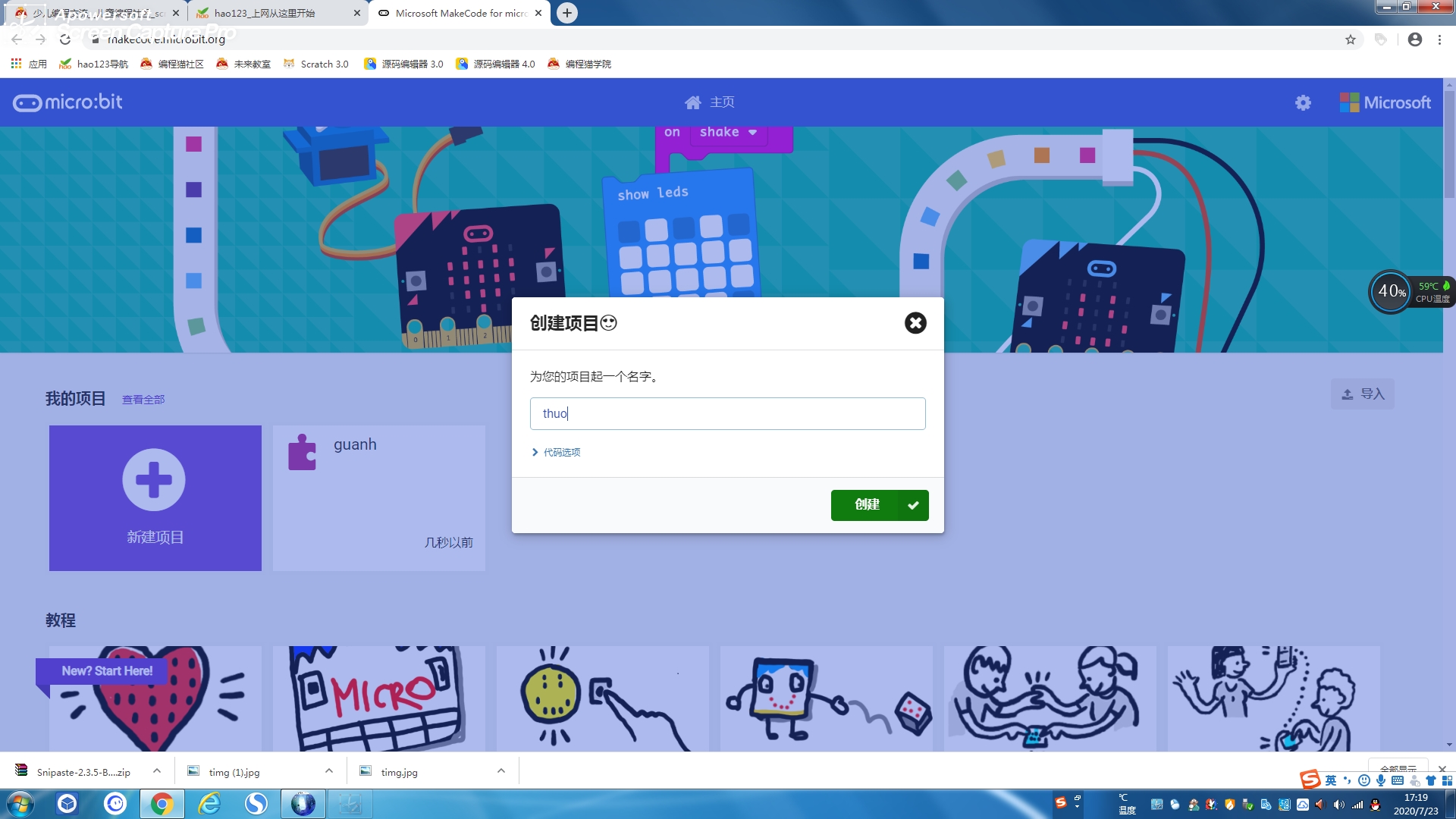The width and height of the screenshot is (1456, 819).
Task: Open the heart tutorial card New? Start Here!
Action: pyautogui.click(x=155, y=698)
